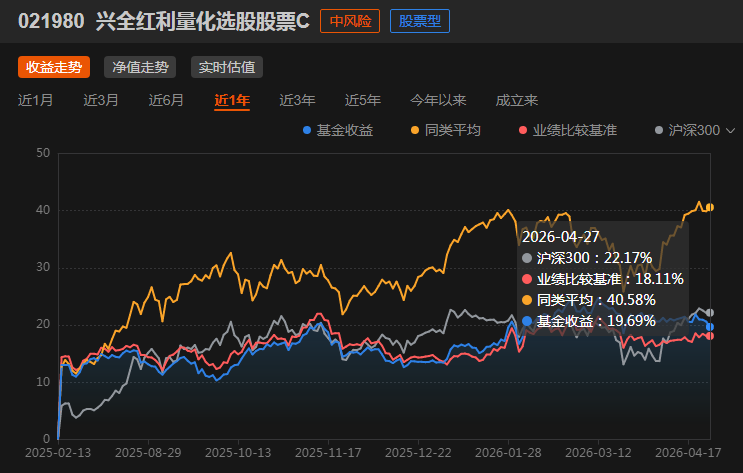Image resolution: width=743 pixels, height=473 pixels.
Task: Click the x-axis date 2025-12-22
Action: [x=418, y=453]
